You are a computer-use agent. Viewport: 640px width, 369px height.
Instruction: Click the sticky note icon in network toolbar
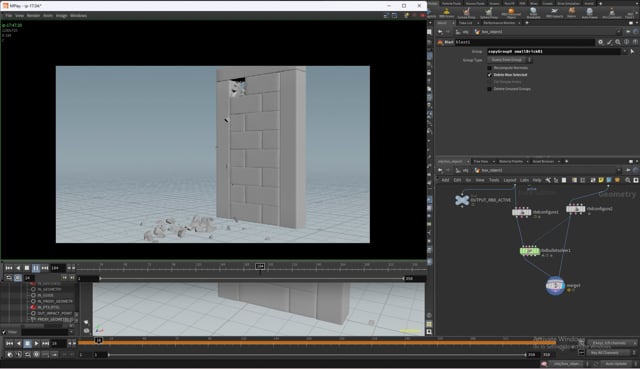pyautogui.click(x=601, y=180)
